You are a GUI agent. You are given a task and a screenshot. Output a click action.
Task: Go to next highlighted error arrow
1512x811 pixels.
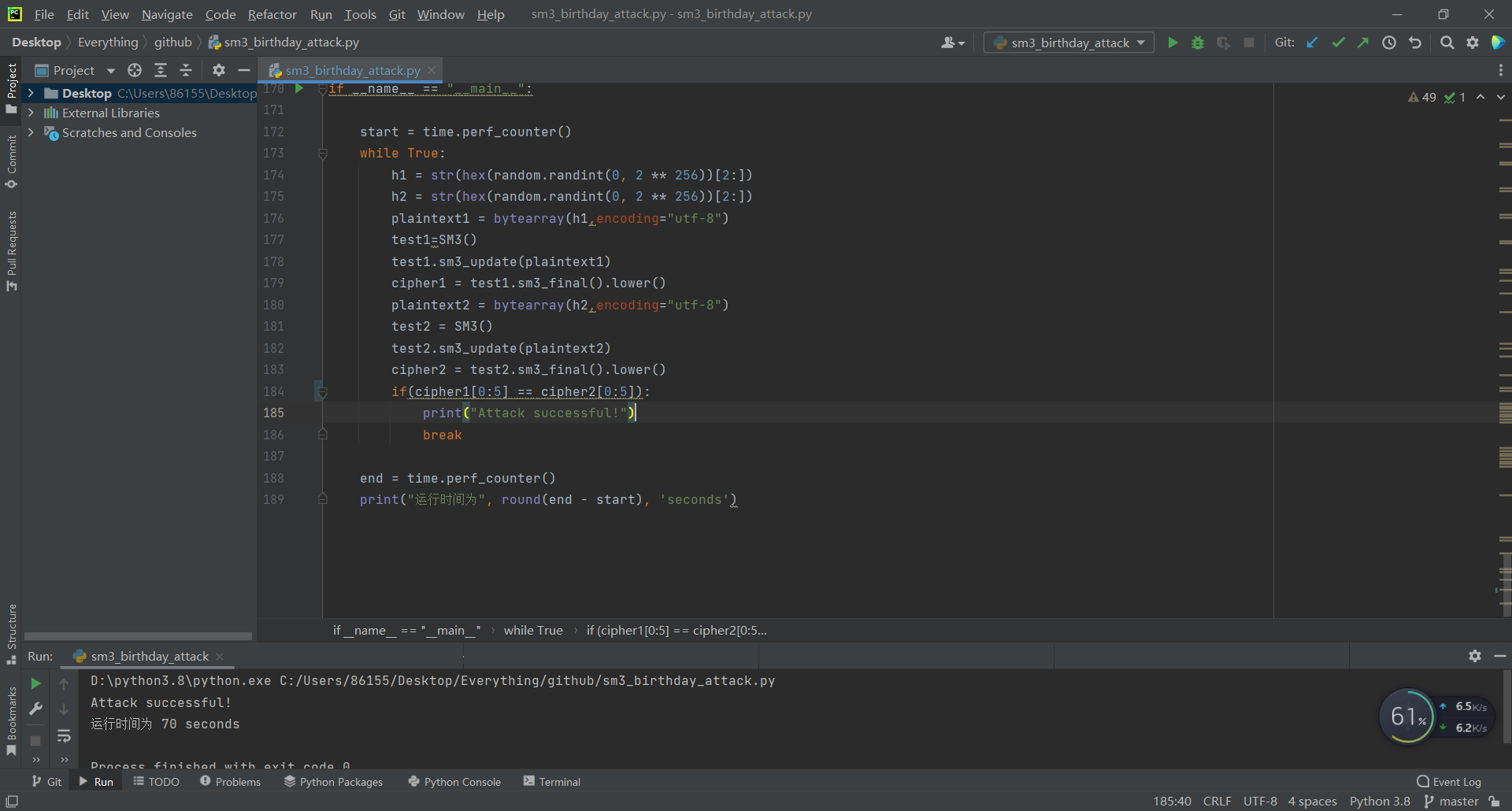tap(1501, 97)
